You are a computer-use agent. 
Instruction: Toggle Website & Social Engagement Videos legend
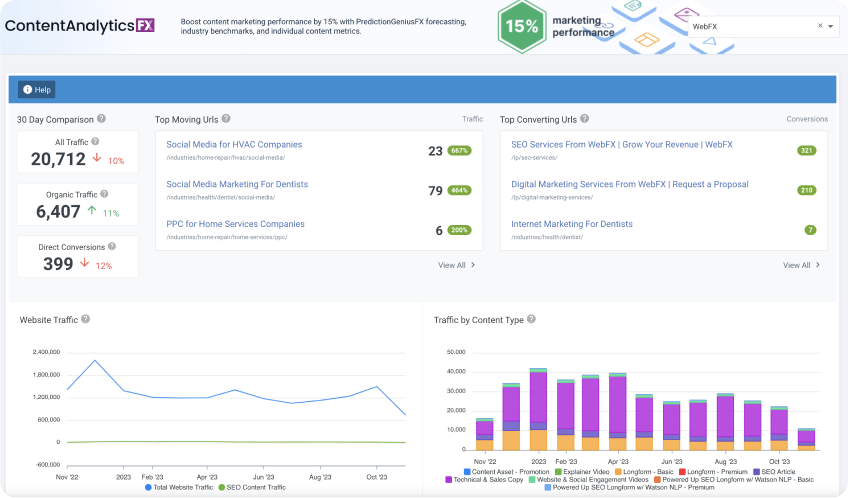(589, 480)
